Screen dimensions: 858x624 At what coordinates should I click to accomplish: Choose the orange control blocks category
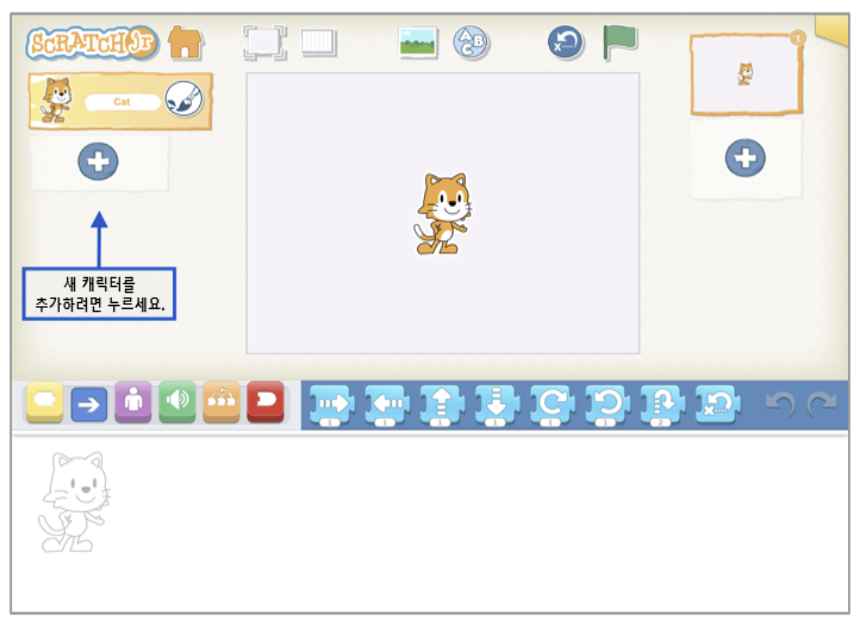pos(221,402)
